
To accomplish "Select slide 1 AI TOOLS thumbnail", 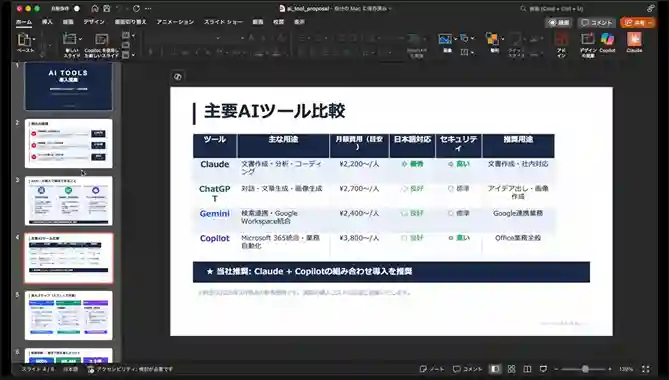I will [x=69, y=86].
